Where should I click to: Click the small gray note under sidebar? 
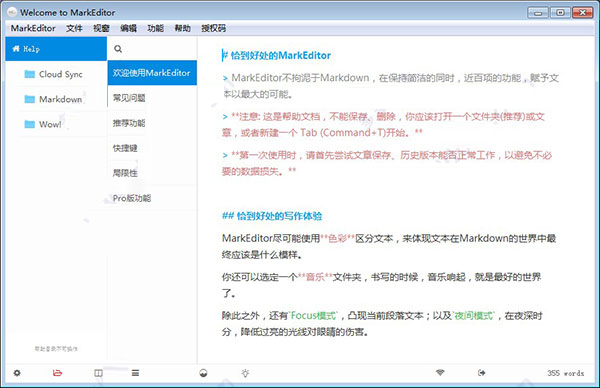tap(56, 349)
